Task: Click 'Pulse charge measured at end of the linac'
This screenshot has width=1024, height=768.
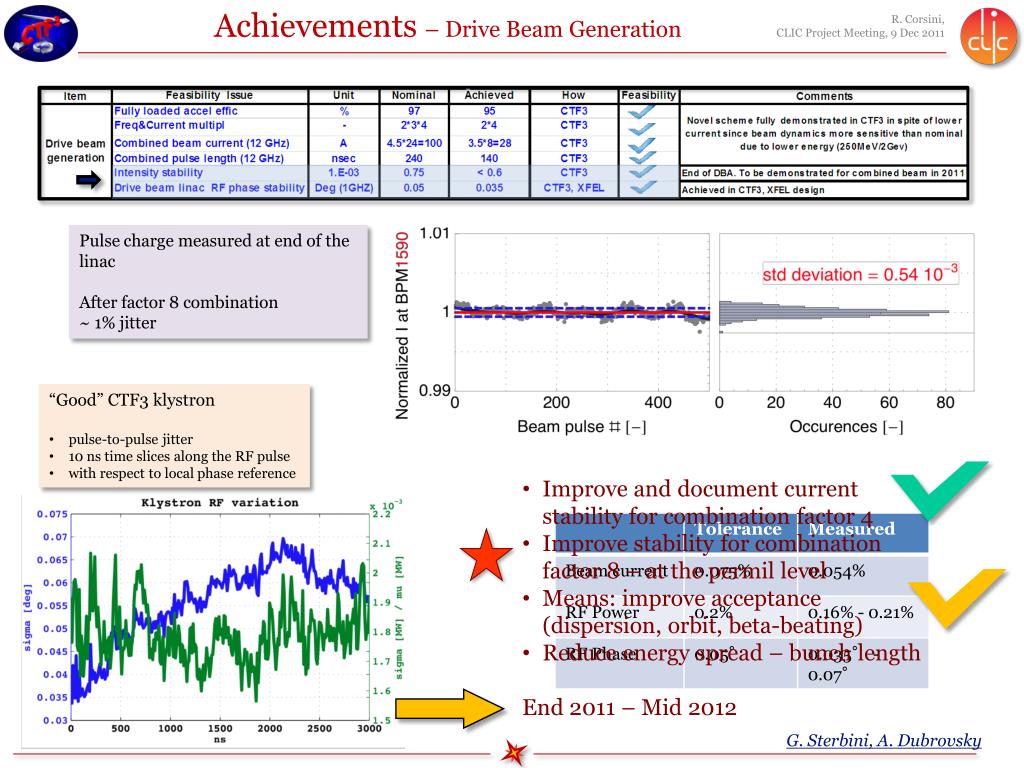Action: point(214,251)
